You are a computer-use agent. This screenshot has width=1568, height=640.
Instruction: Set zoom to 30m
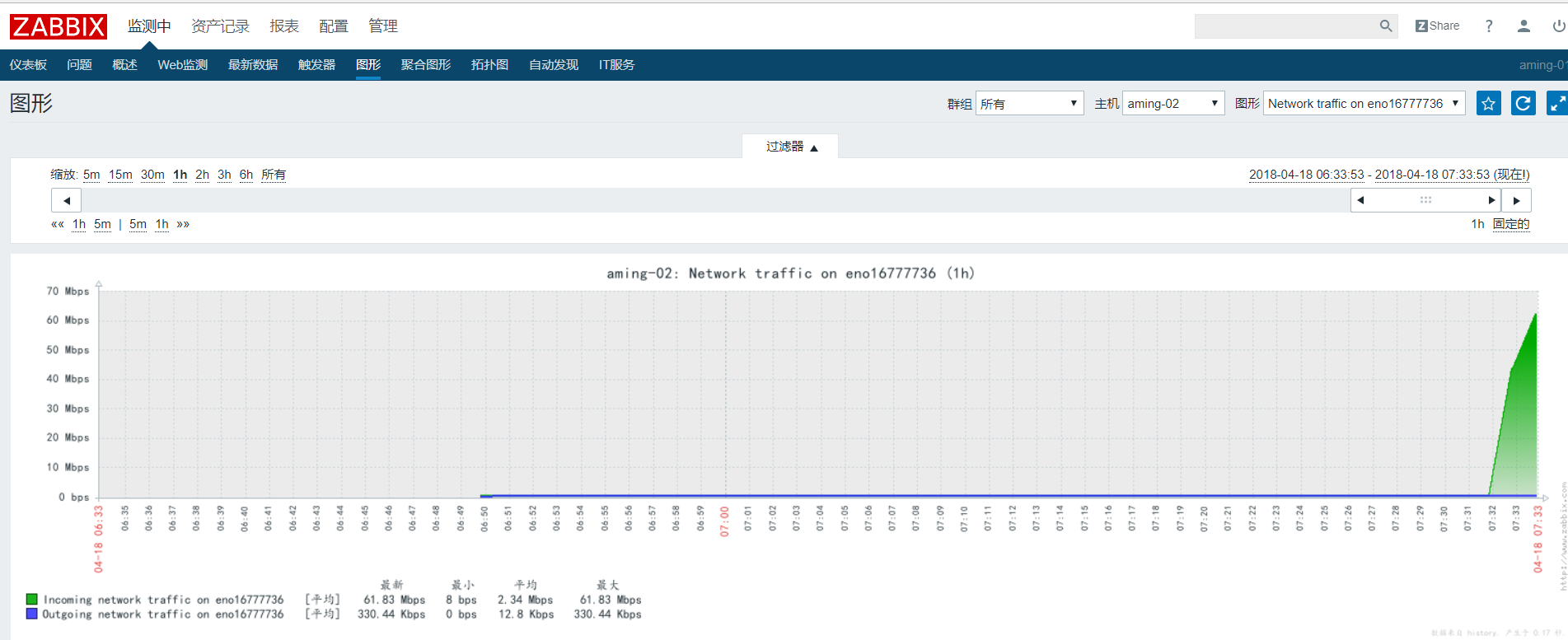[152, 175]
